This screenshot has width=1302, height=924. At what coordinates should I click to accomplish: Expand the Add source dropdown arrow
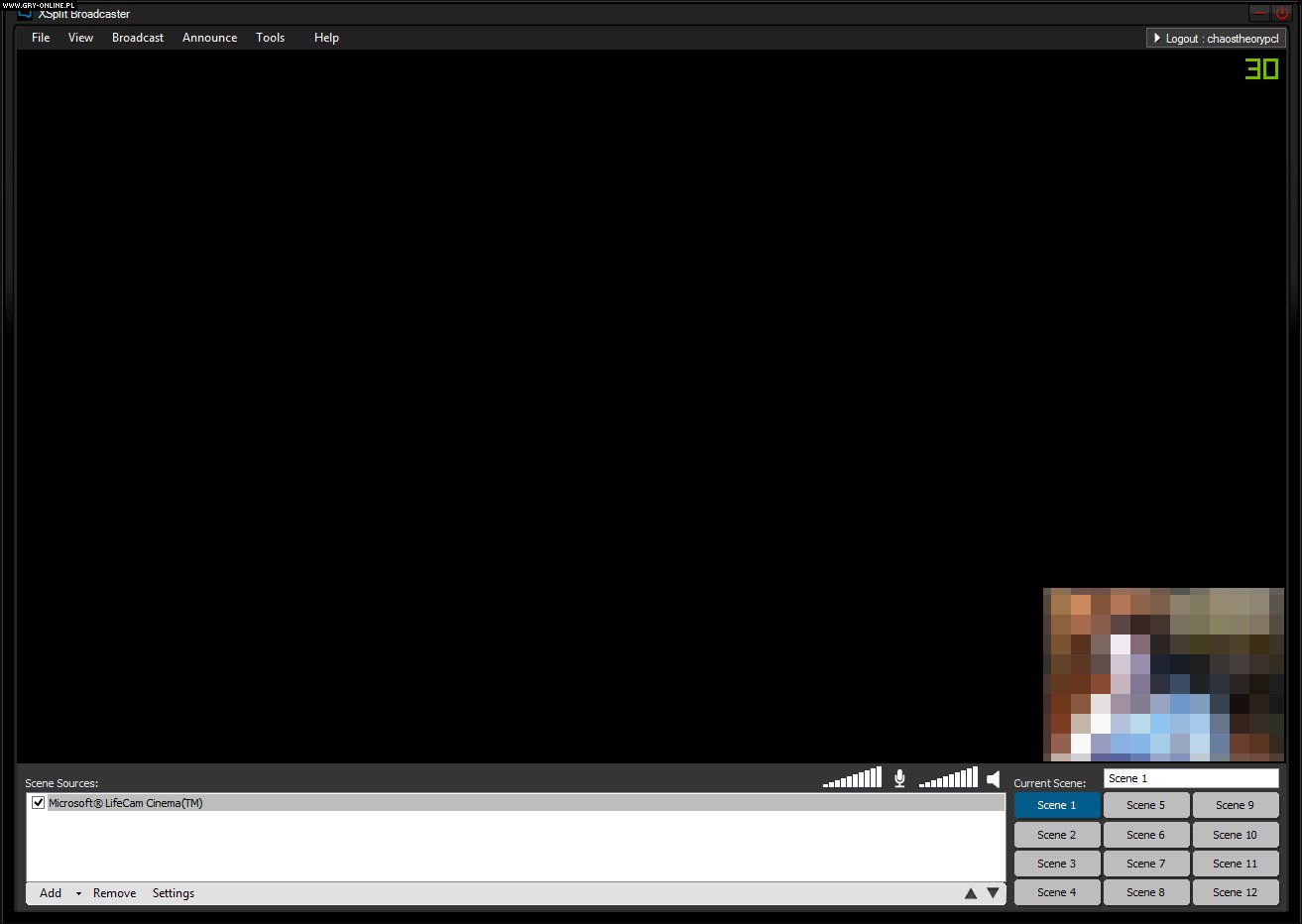click(78, 894)
